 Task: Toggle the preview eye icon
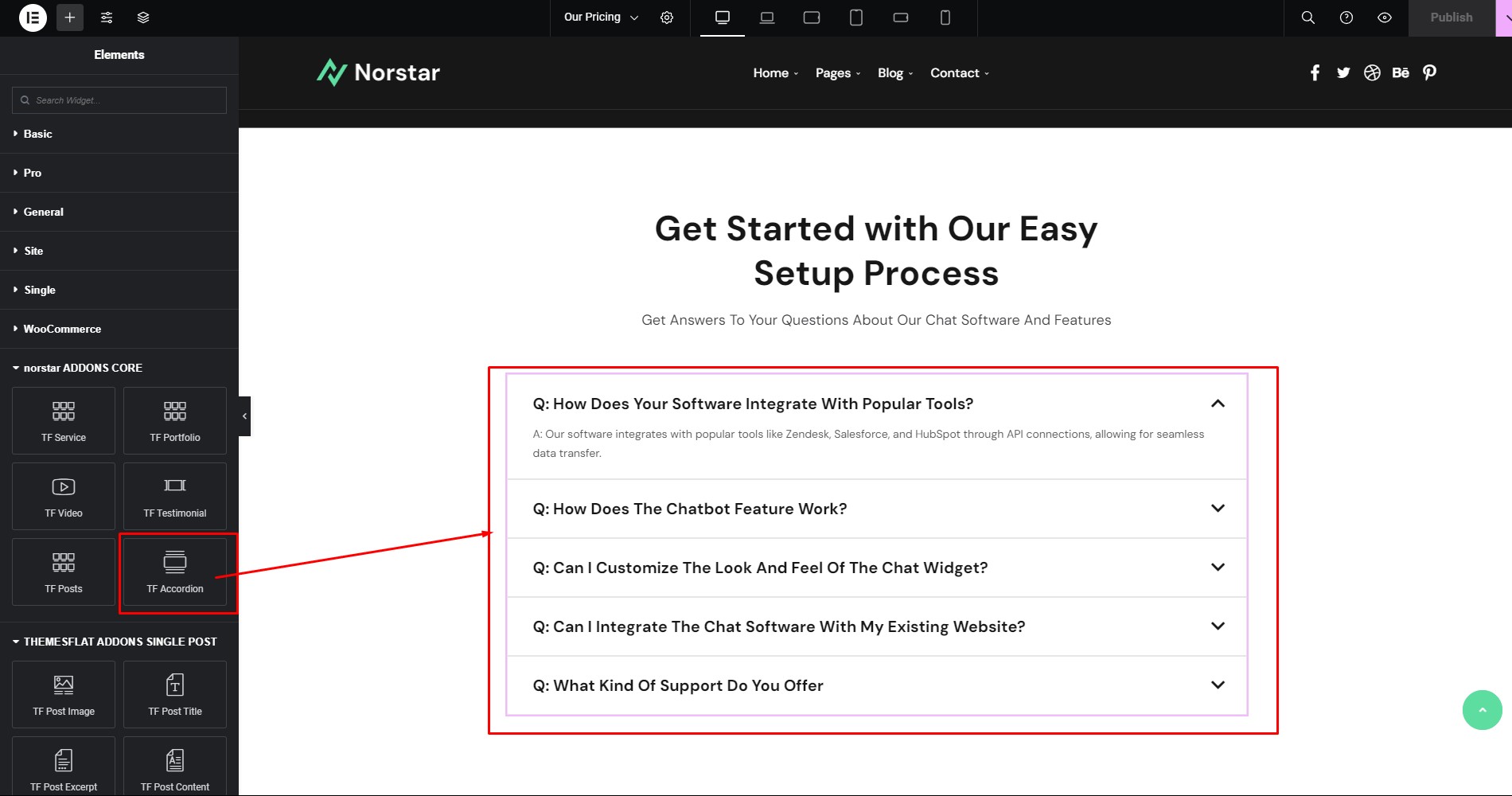click(1385, 18)
